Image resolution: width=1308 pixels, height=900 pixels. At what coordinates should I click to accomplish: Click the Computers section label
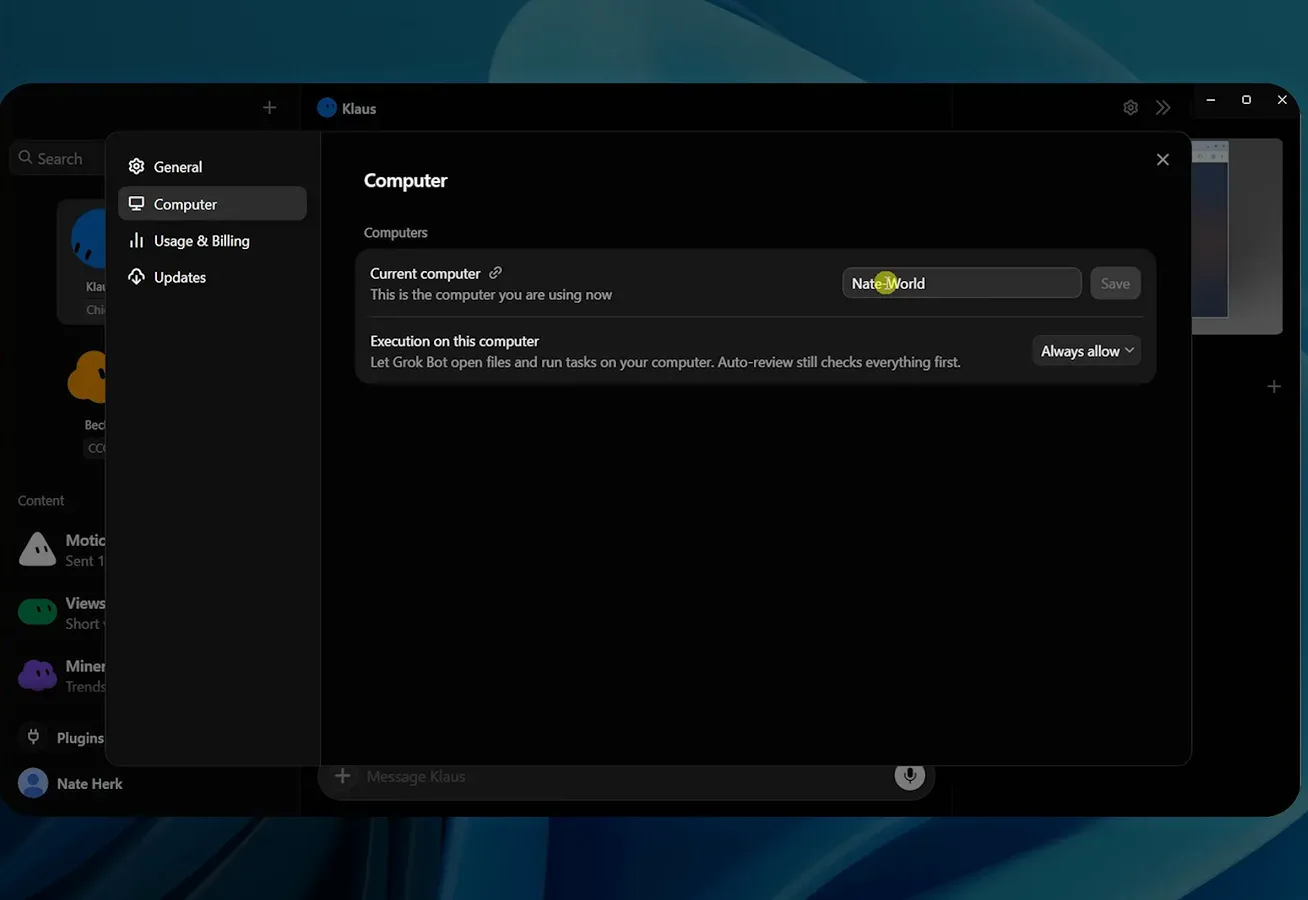point(395,232)
